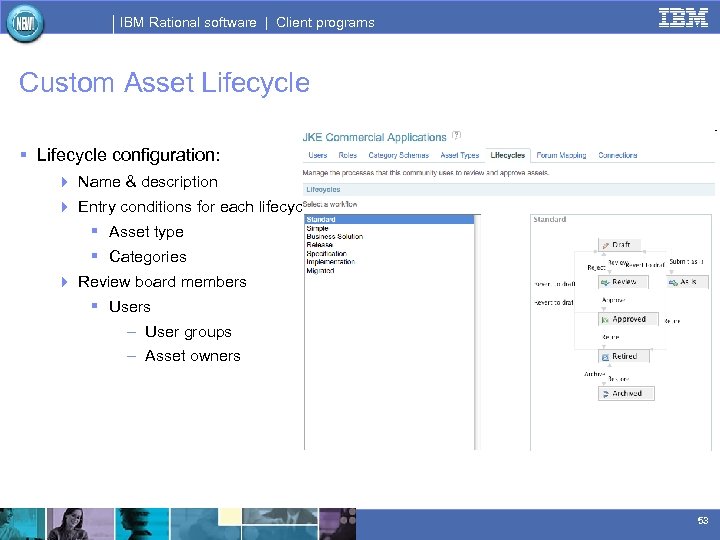The image size is (720, 540).
Task: Click the 'Select a workflow' label
Action: pos(330,204)
